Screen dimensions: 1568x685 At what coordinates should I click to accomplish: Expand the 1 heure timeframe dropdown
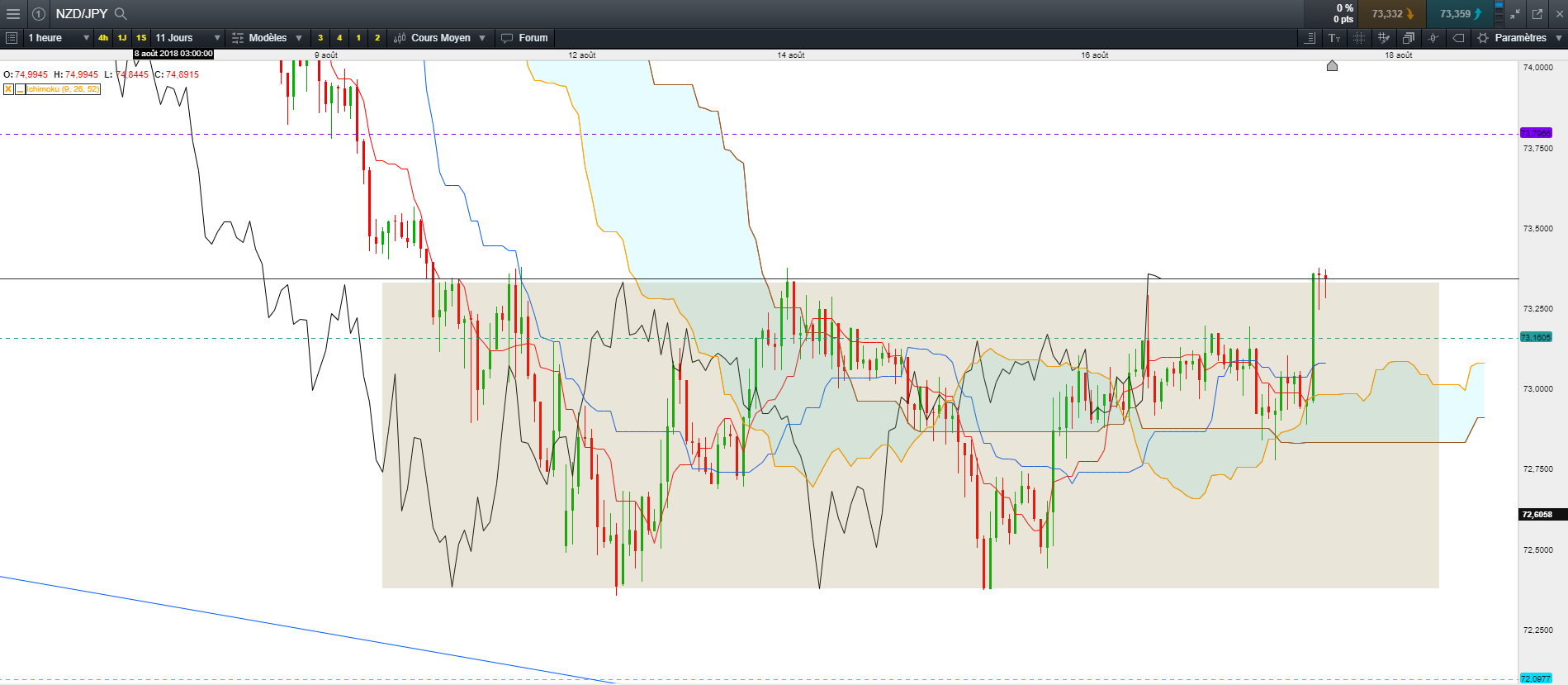coord(58,38)
